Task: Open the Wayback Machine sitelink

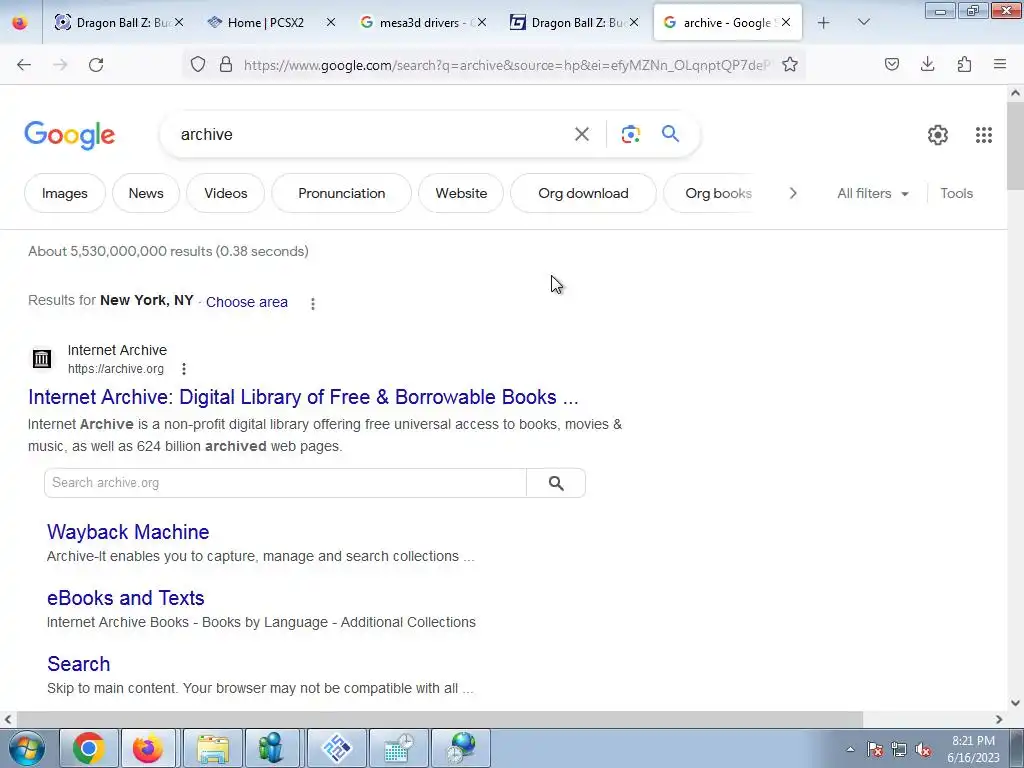Action: pyautogui.click(x=128, y=532)
